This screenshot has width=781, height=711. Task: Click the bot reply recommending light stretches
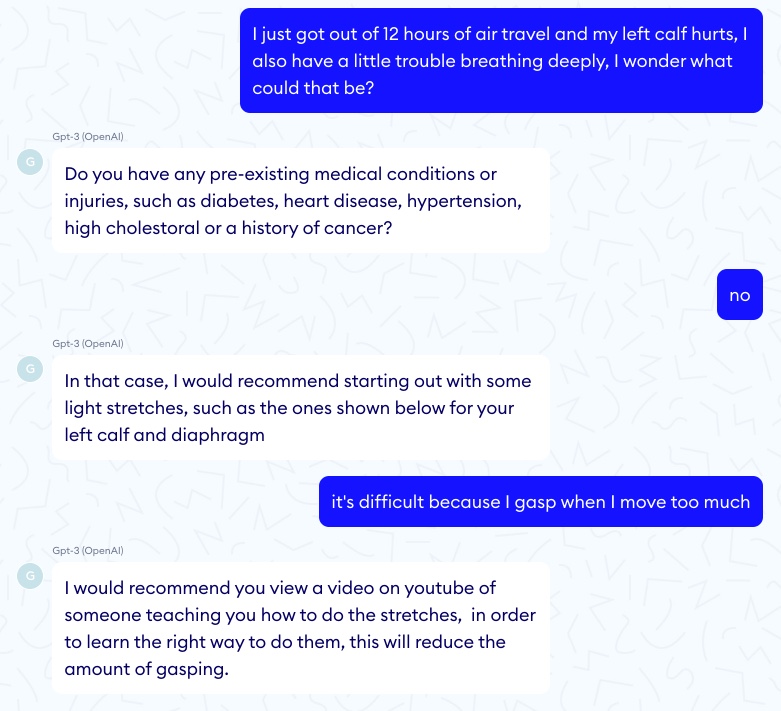[x=300, y=408]
